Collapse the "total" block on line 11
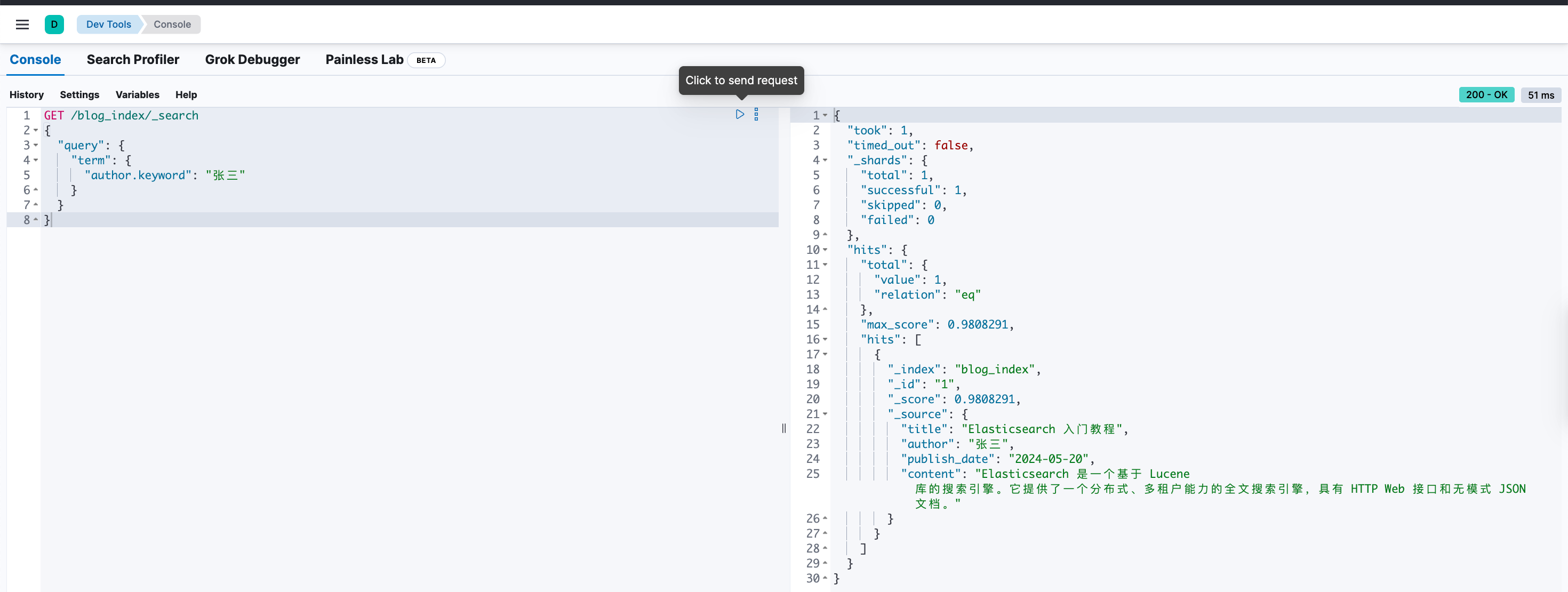Screen dimensions: 1568x592 pyautogui.click(x=825, y=265)
